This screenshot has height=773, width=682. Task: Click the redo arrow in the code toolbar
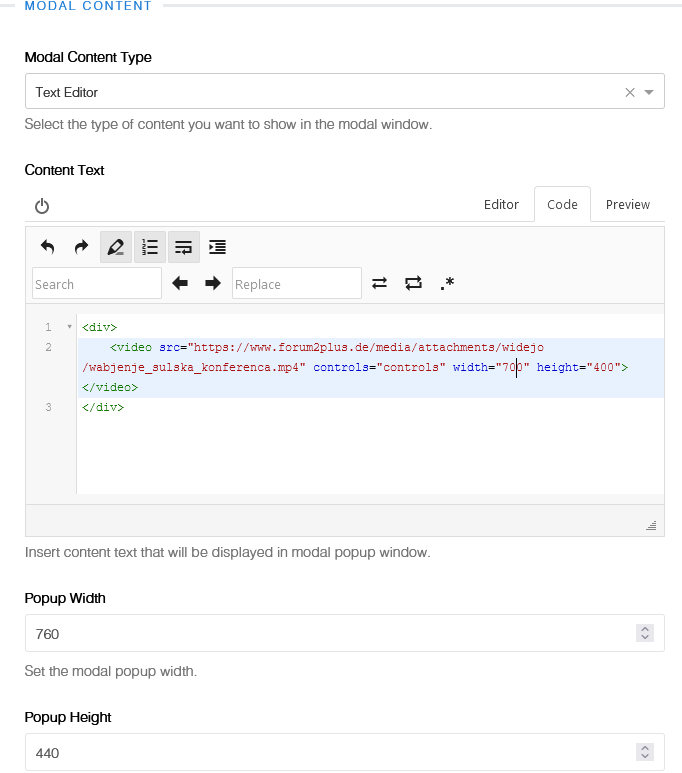tap(81, 247)
